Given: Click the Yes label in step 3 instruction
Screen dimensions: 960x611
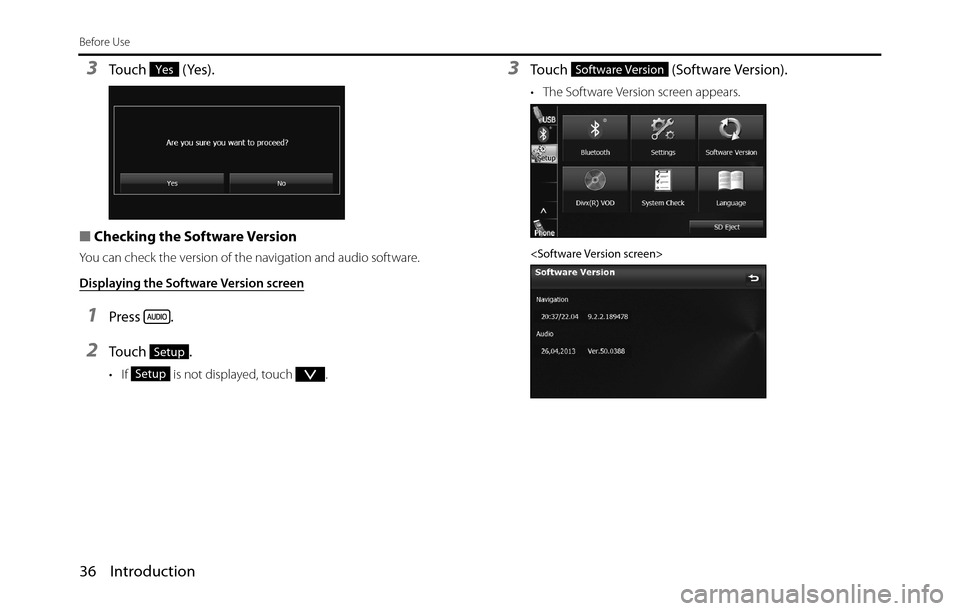Looking at the screenshot, I should (x=164, y=70).
